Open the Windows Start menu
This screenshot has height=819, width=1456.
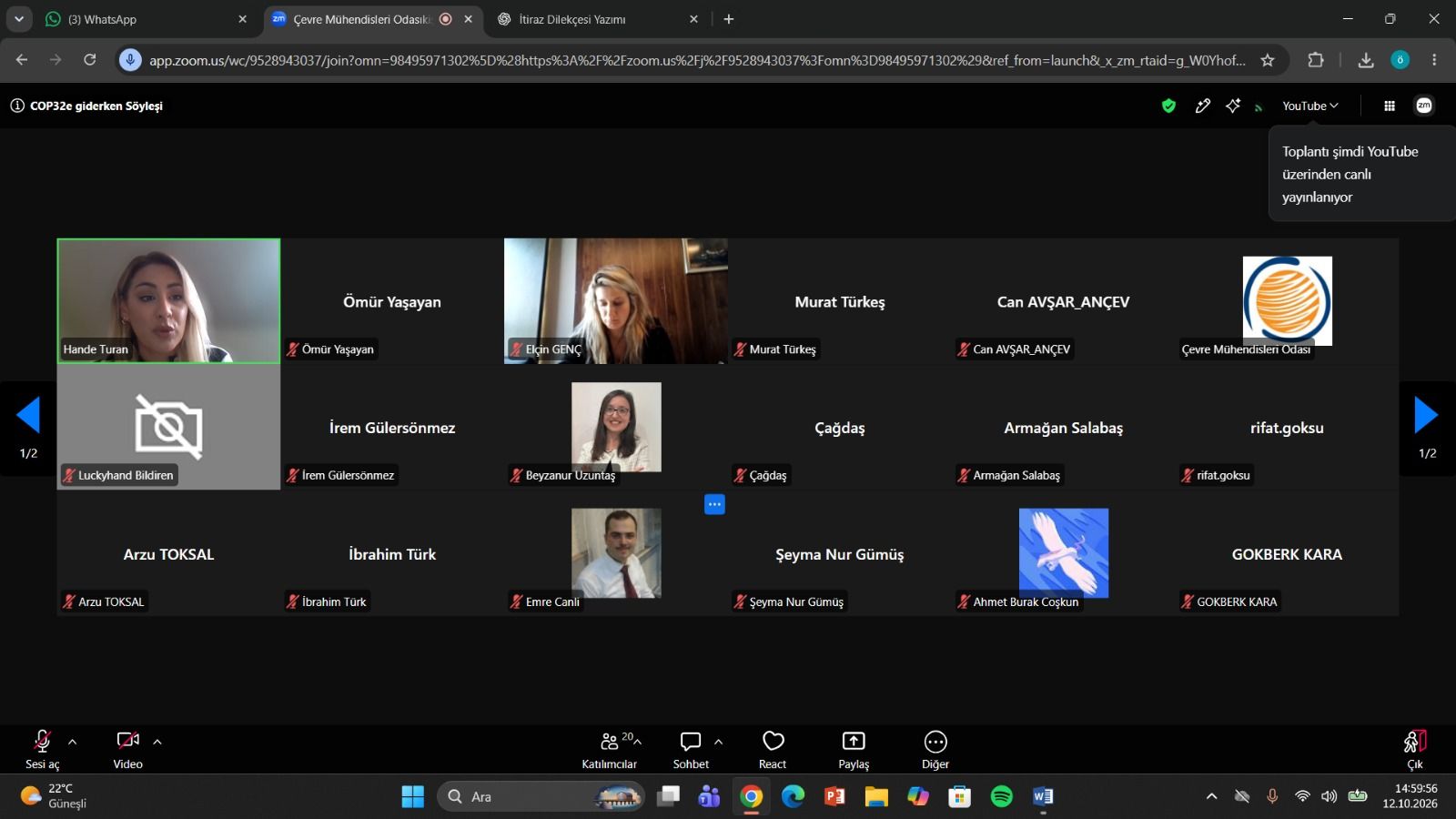[412, 796]
